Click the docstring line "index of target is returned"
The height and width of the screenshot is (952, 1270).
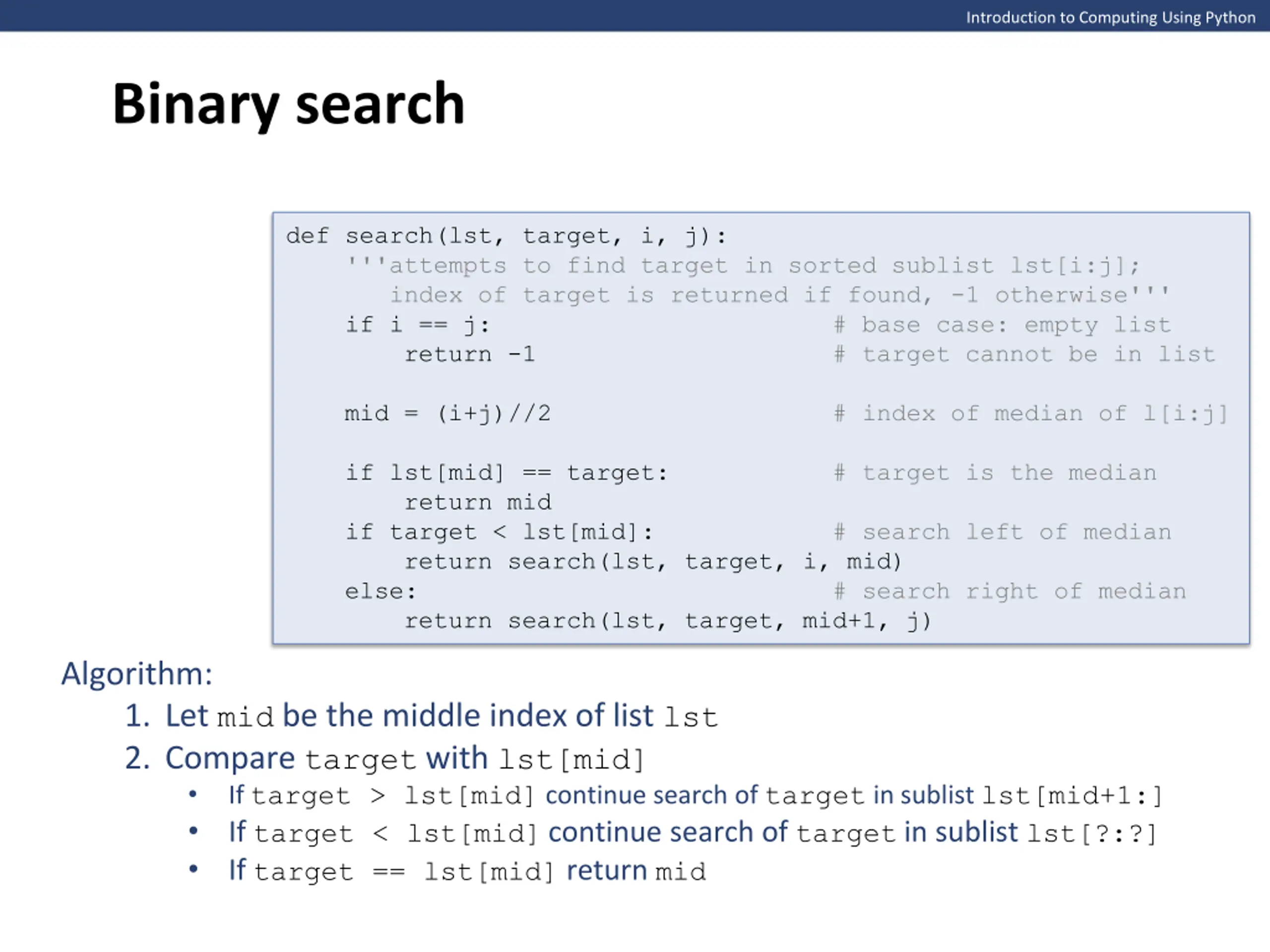779,296
